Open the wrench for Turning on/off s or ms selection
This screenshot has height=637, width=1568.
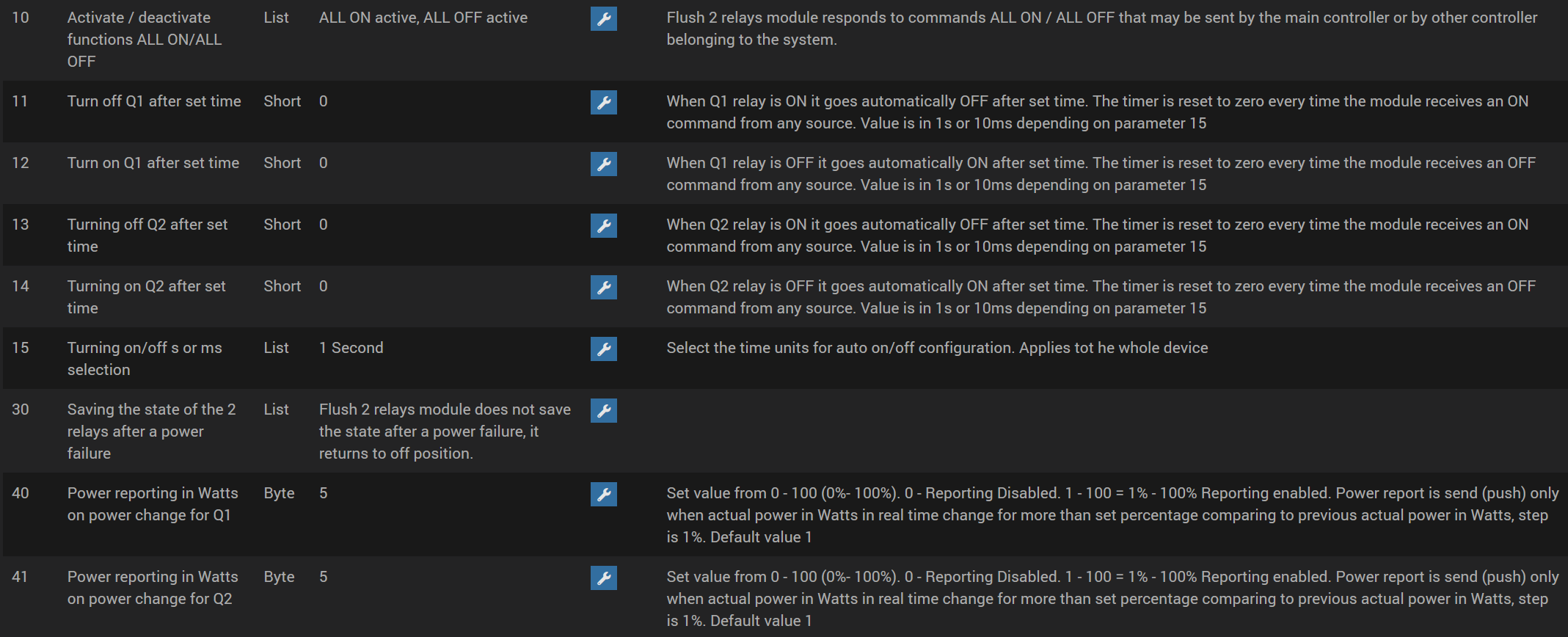point(603,349)
